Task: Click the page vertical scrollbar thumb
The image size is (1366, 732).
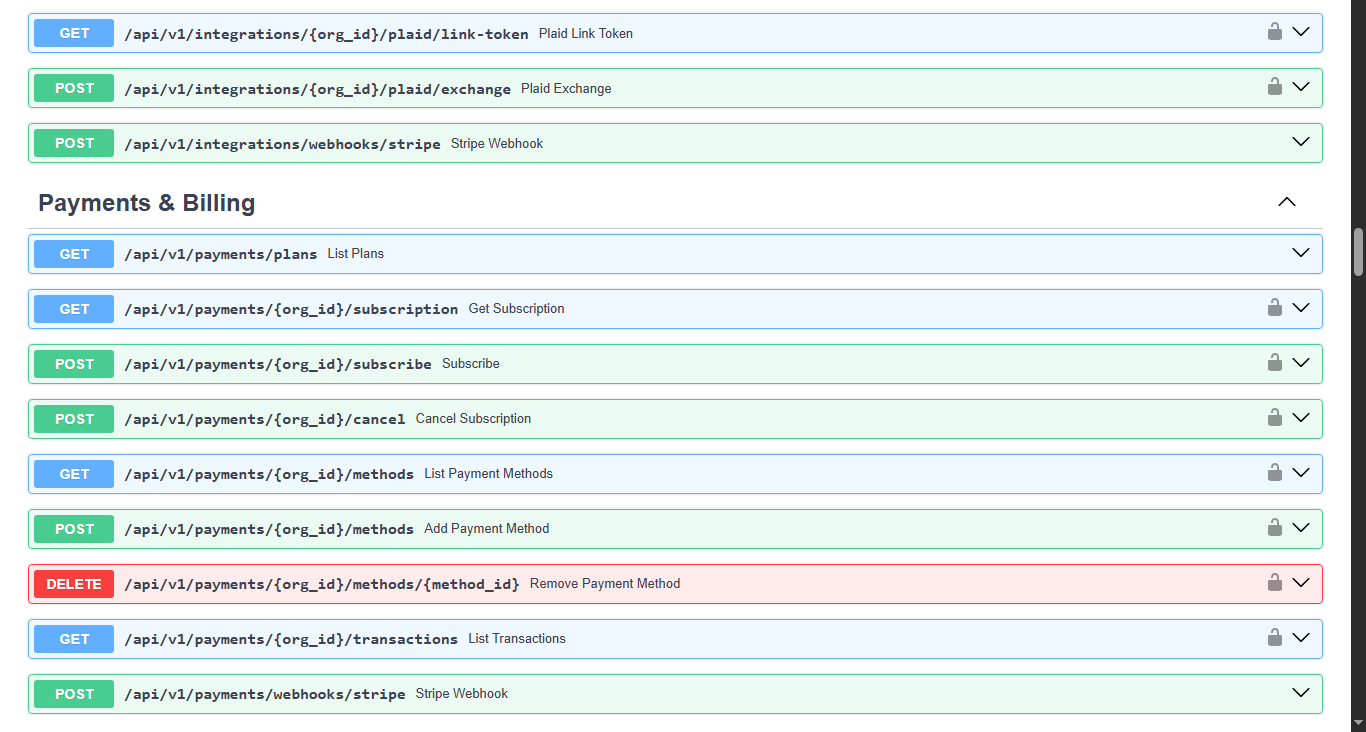Action: click(1358, 251)
